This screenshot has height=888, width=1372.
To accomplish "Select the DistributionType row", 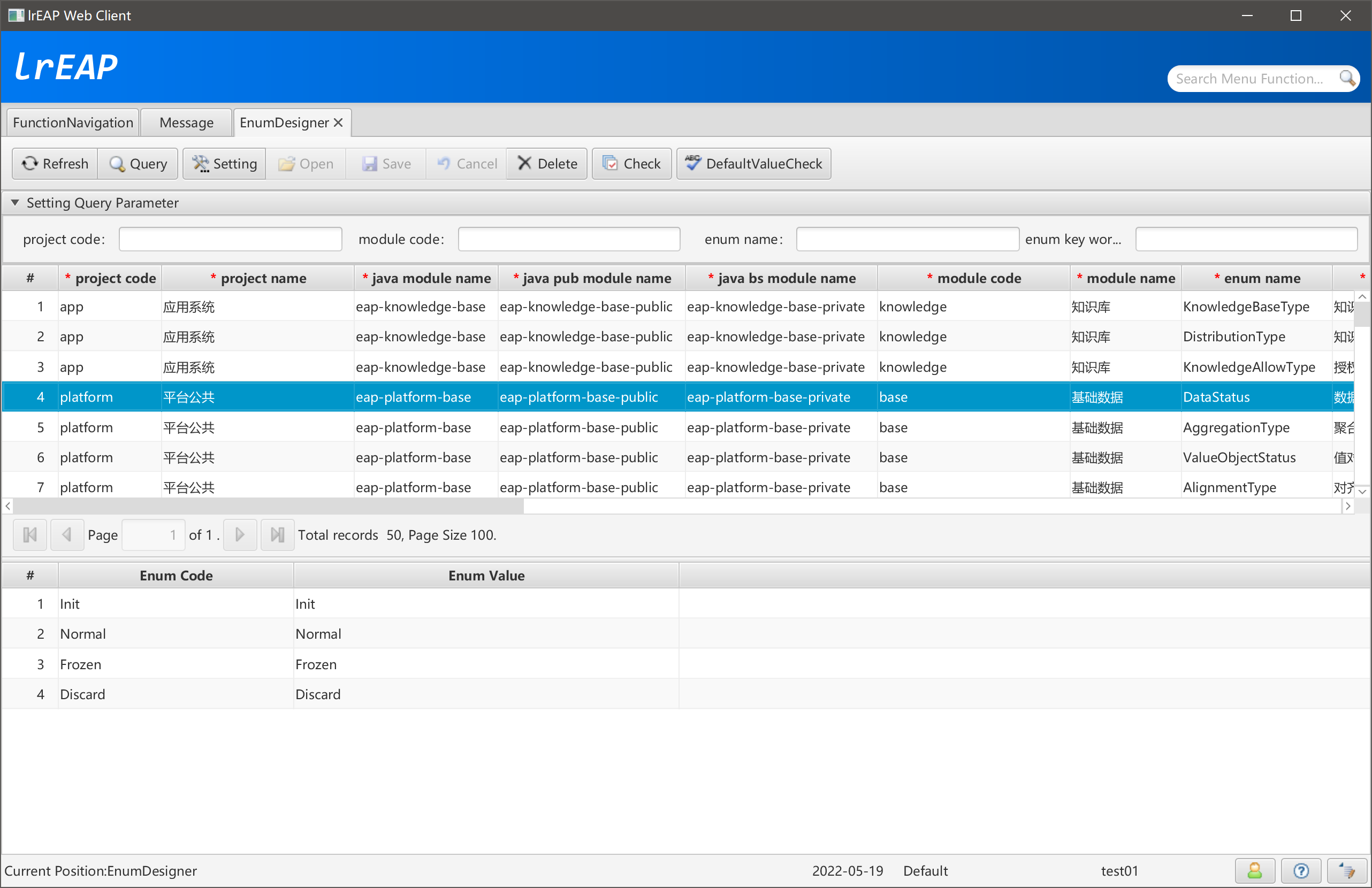I will [x=678, y=336].
